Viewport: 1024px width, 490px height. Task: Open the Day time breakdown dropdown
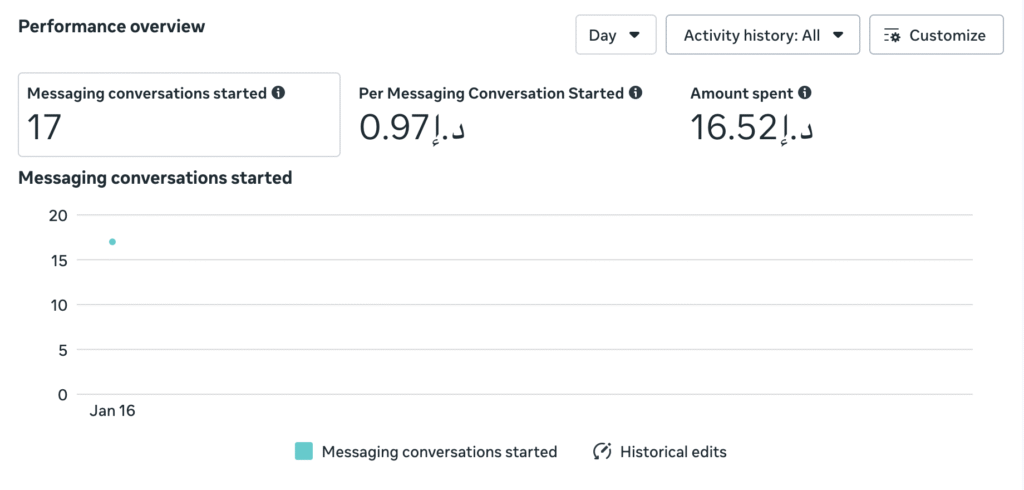[x=615, y=35]
